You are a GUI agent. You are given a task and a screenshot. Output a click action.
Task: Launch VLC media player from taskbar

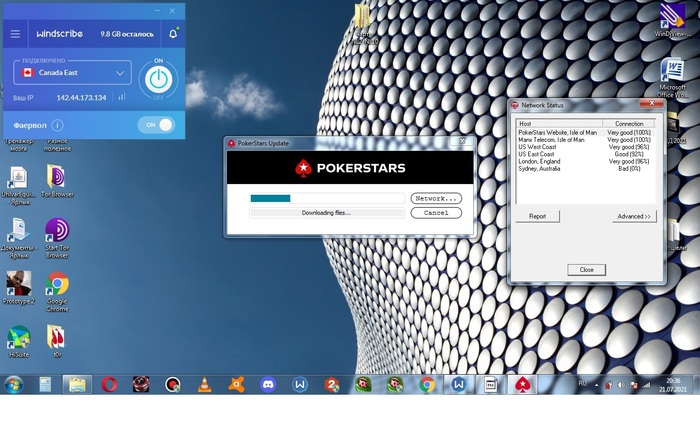pyautogui.click(x=204, y=385)
